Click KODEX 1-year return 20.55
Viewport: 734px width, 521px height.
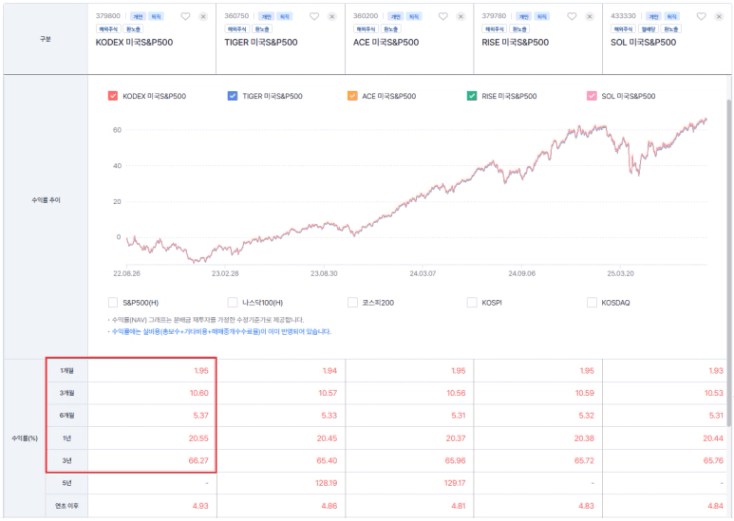[x=198, y=439]
